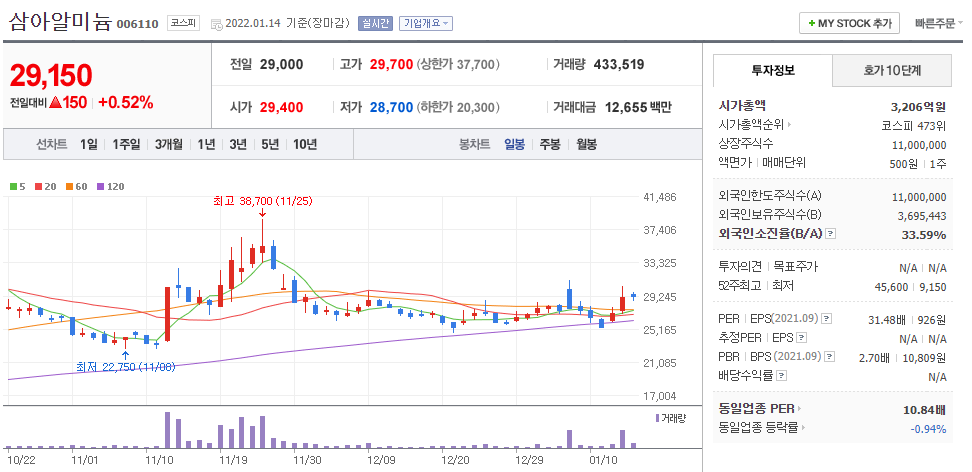The height and width of the screenshot is (472, 972).
Task: Select the 1일 line chart period
Action: [x=89, y=145]
